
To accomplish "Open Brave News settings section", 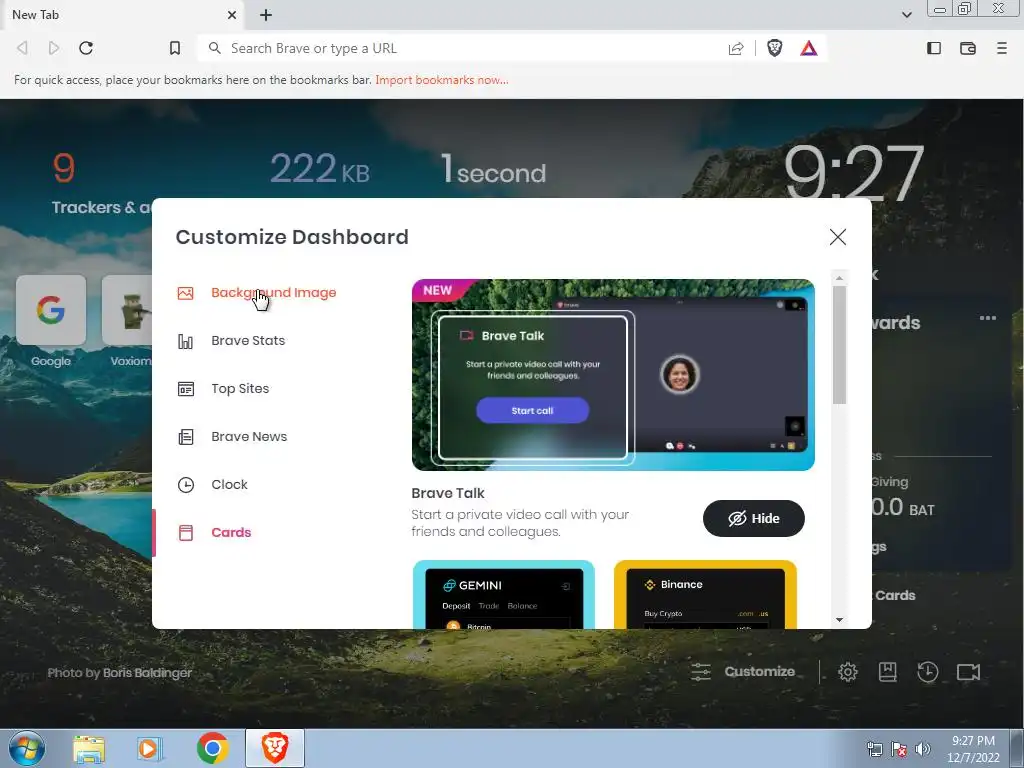I will (249, 437).
